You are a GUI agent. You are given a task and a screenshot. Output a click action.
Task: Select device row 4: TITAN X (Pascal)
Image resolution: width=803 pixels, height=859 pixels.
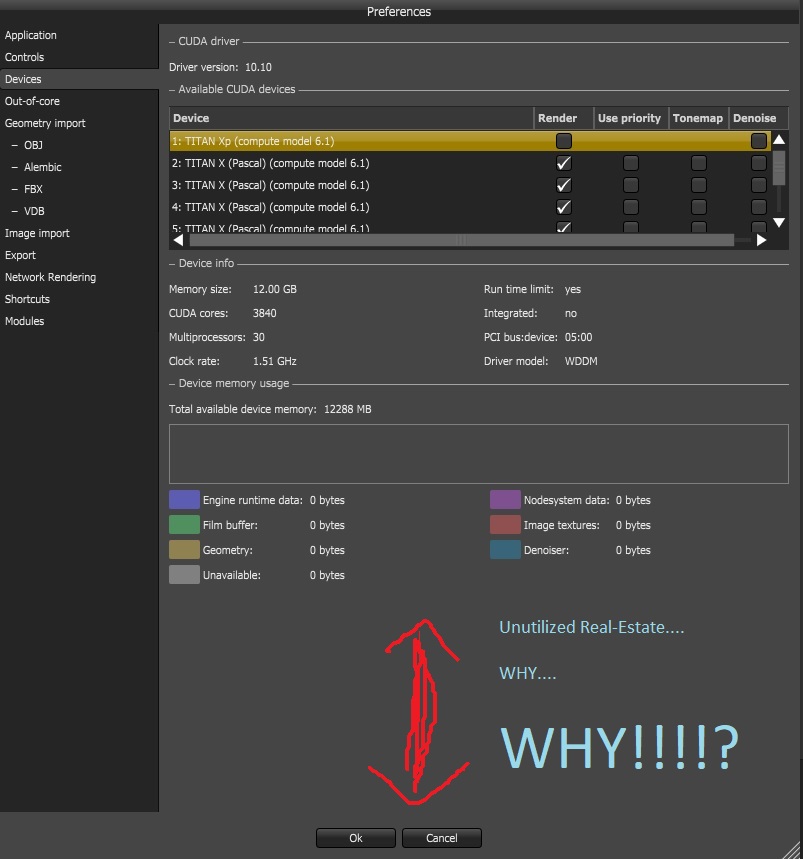(x=470, y=207)
